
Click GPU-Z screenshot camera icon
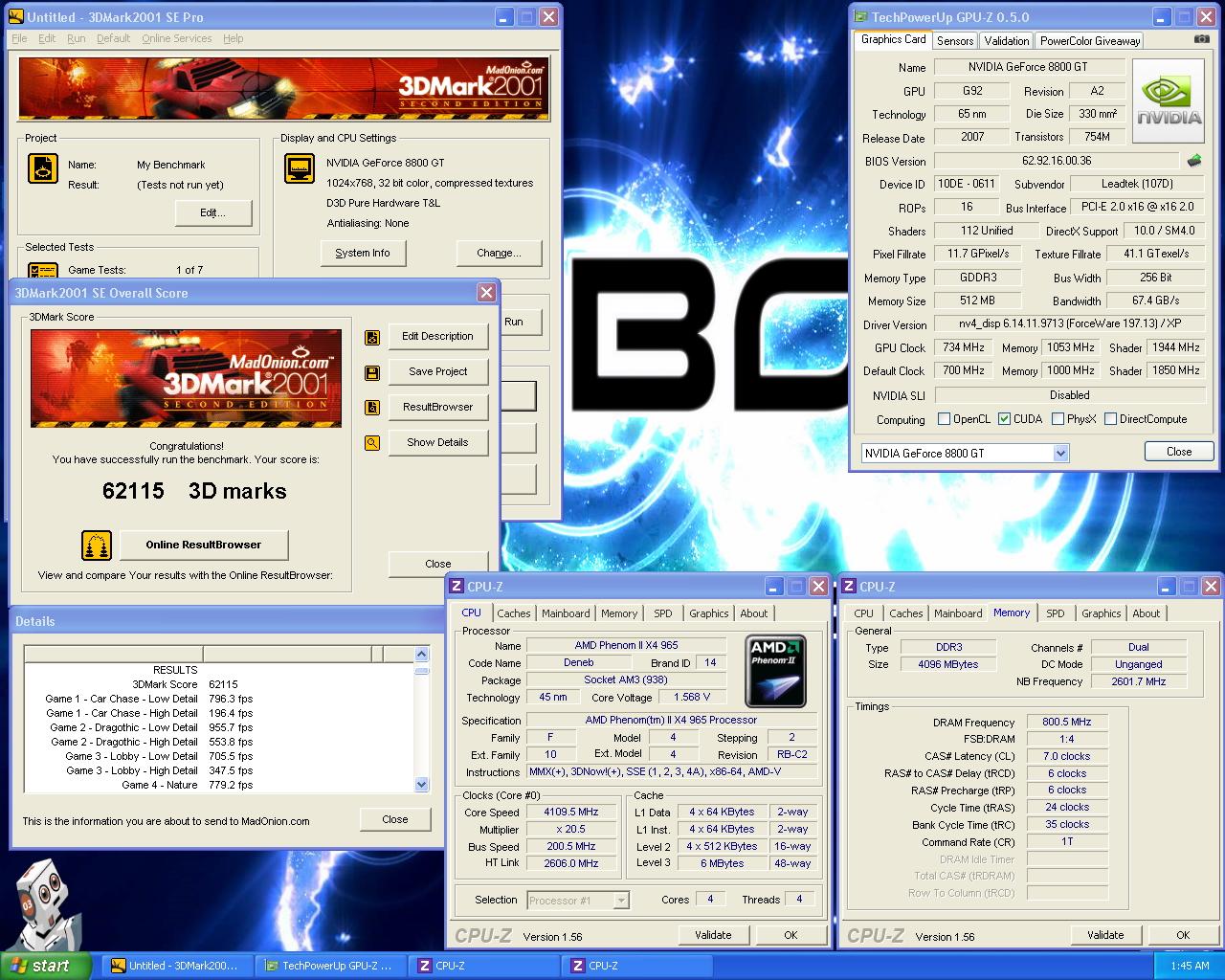coord(1201,39)
